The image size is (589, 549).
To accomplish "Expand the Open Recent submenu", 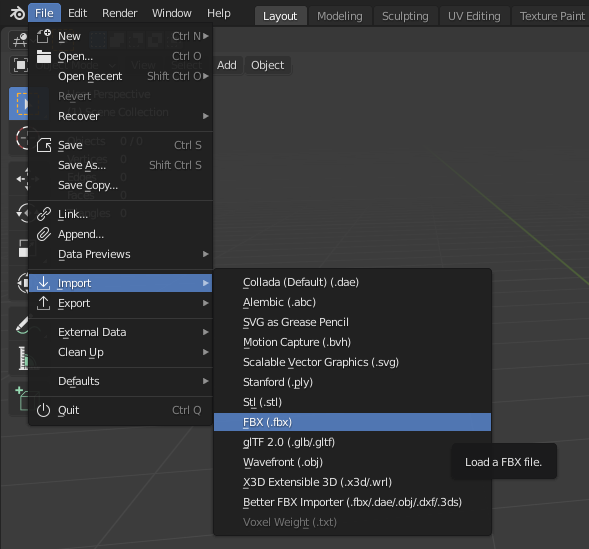I will 121,76.
